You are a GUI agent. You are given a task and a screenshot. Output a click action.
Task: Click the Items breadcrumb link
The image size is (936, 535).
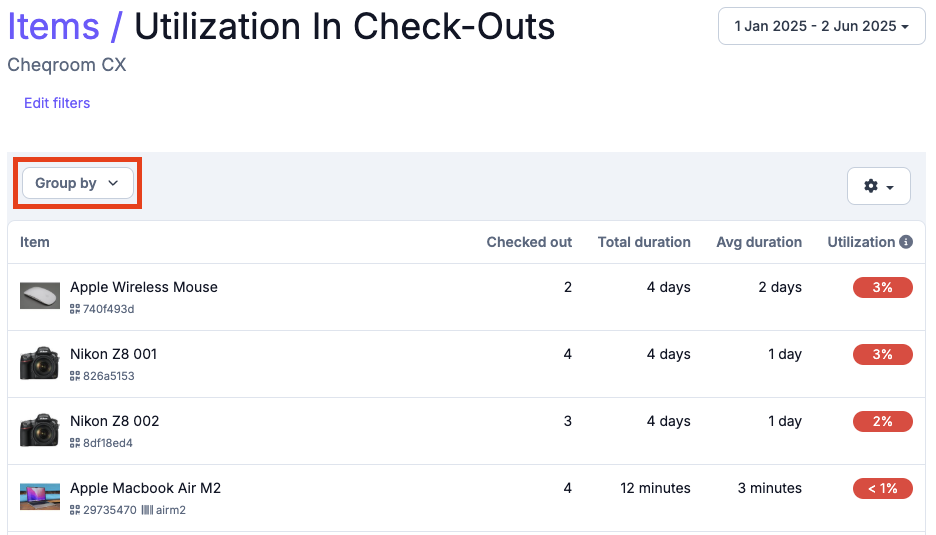(54, 26)
